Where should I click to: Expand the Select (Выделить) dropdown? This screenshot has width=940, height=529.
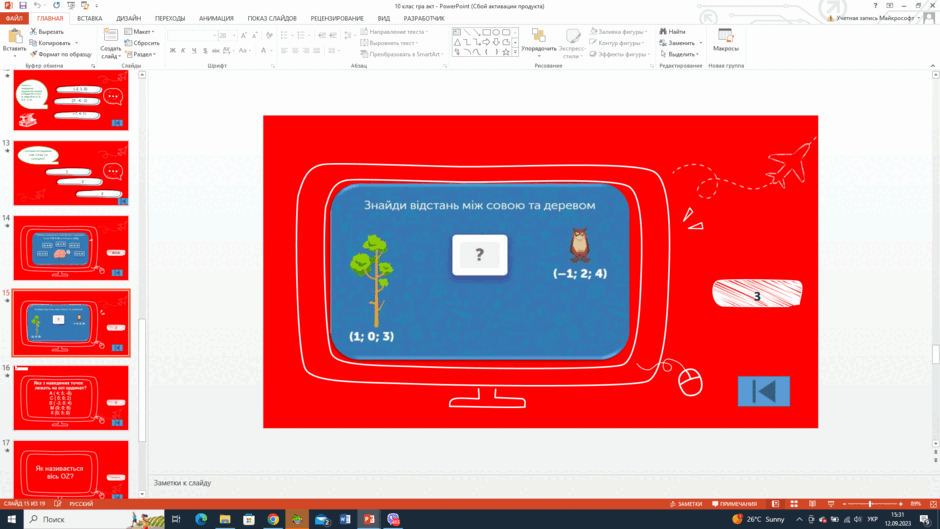coord(679,54)
